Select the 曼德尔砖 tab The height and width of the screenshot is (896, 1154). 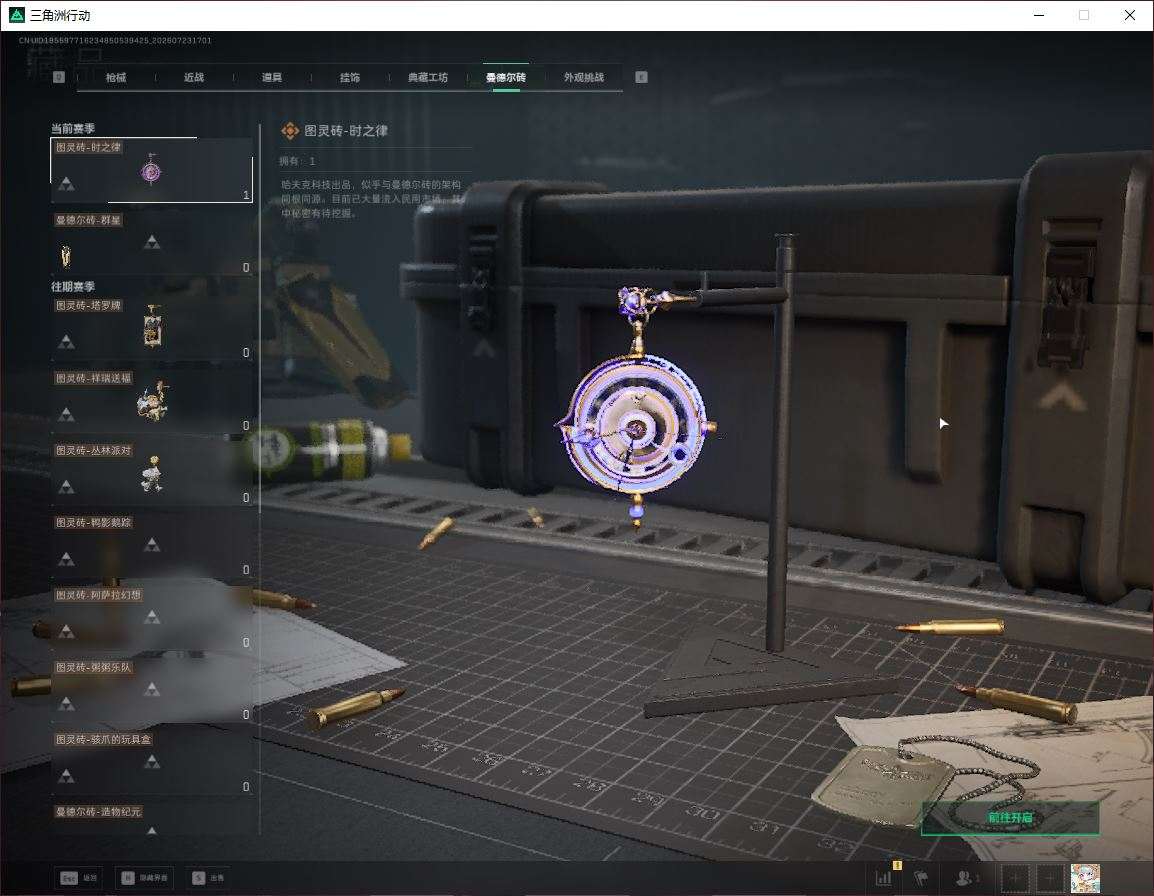click(506, 77)
